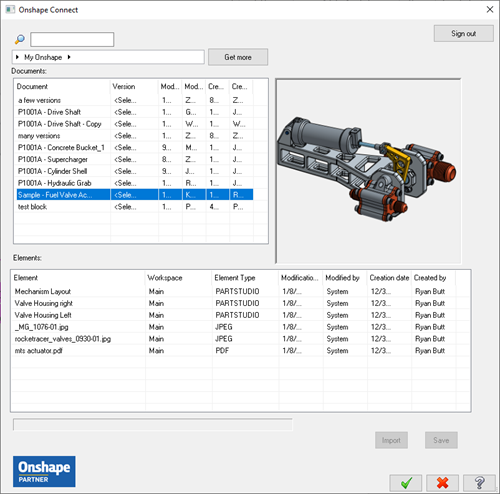
Task: Open version dropdown for test block
Action: tap(134, 207)
